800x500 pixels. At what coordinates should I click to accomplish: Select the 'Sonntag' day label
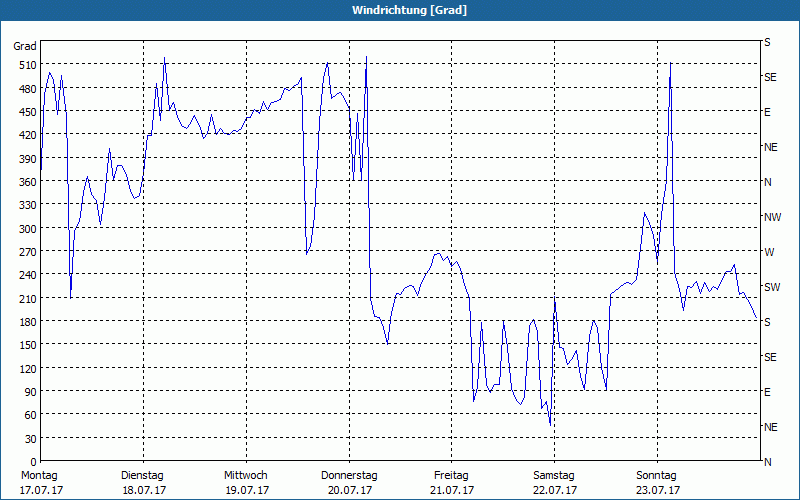[x=657, y=476]
